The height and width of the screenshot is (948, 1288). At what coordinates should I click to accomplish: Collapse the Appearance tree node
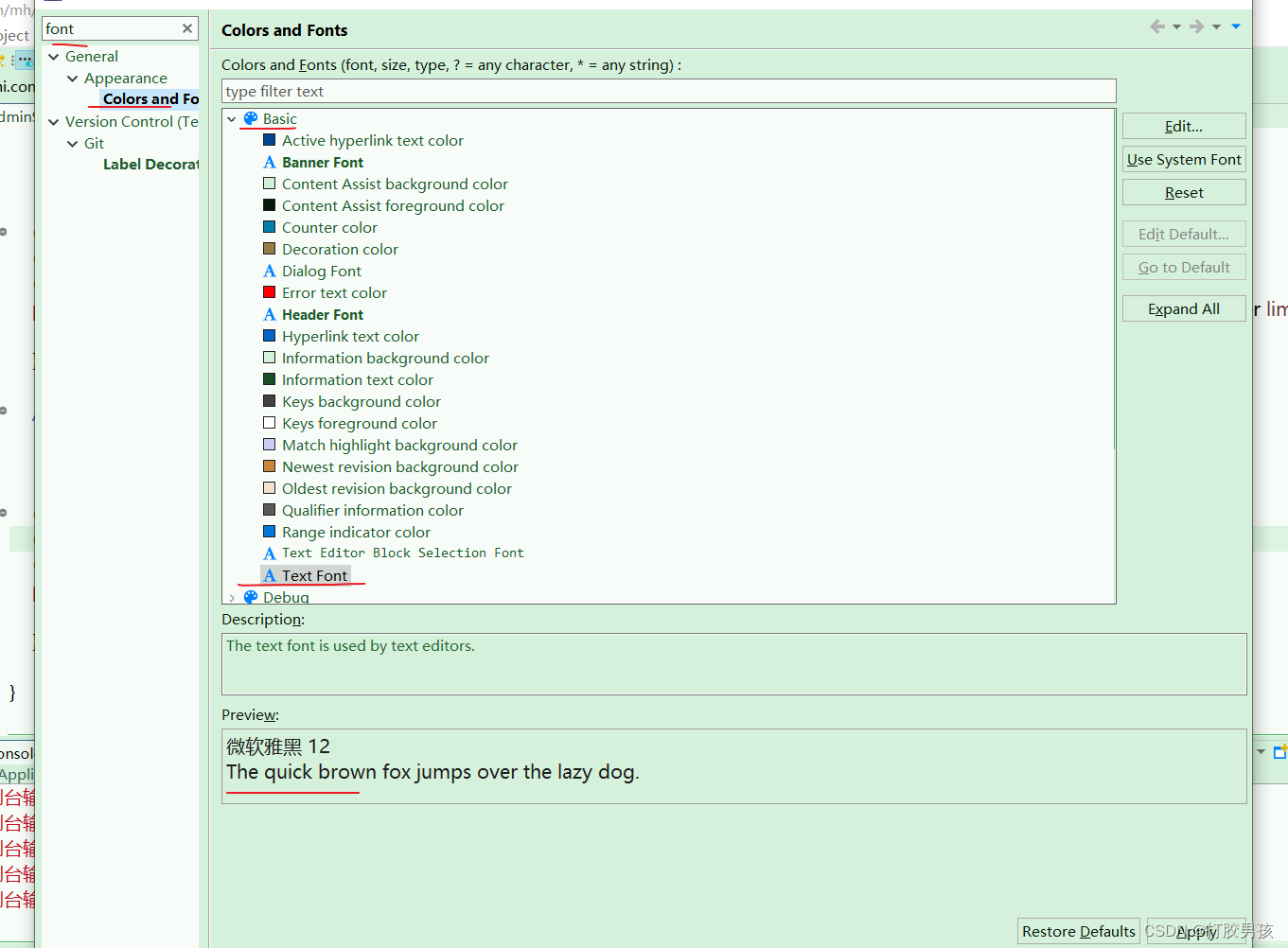(73, 79)
